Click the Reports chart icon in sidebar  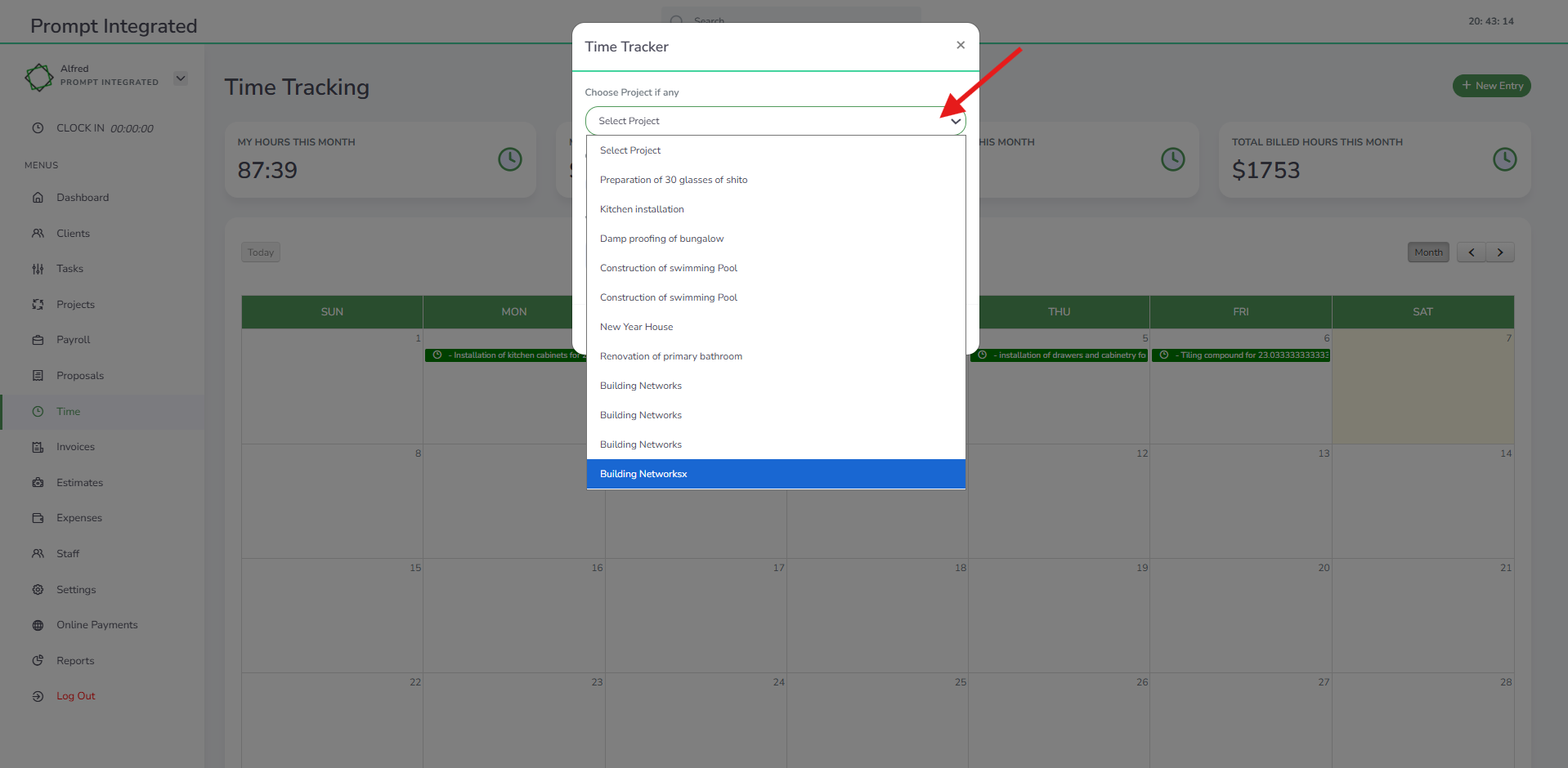[38, 661]
